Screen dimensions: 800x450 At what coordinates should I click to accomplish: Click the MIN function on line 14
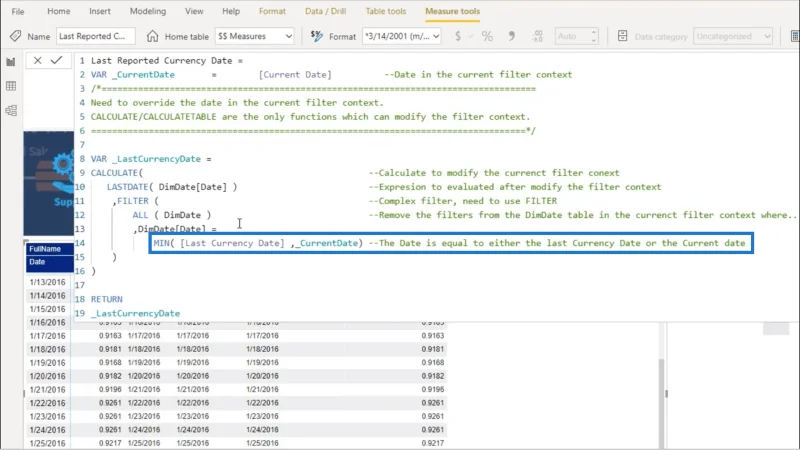[x=161, y=243]
